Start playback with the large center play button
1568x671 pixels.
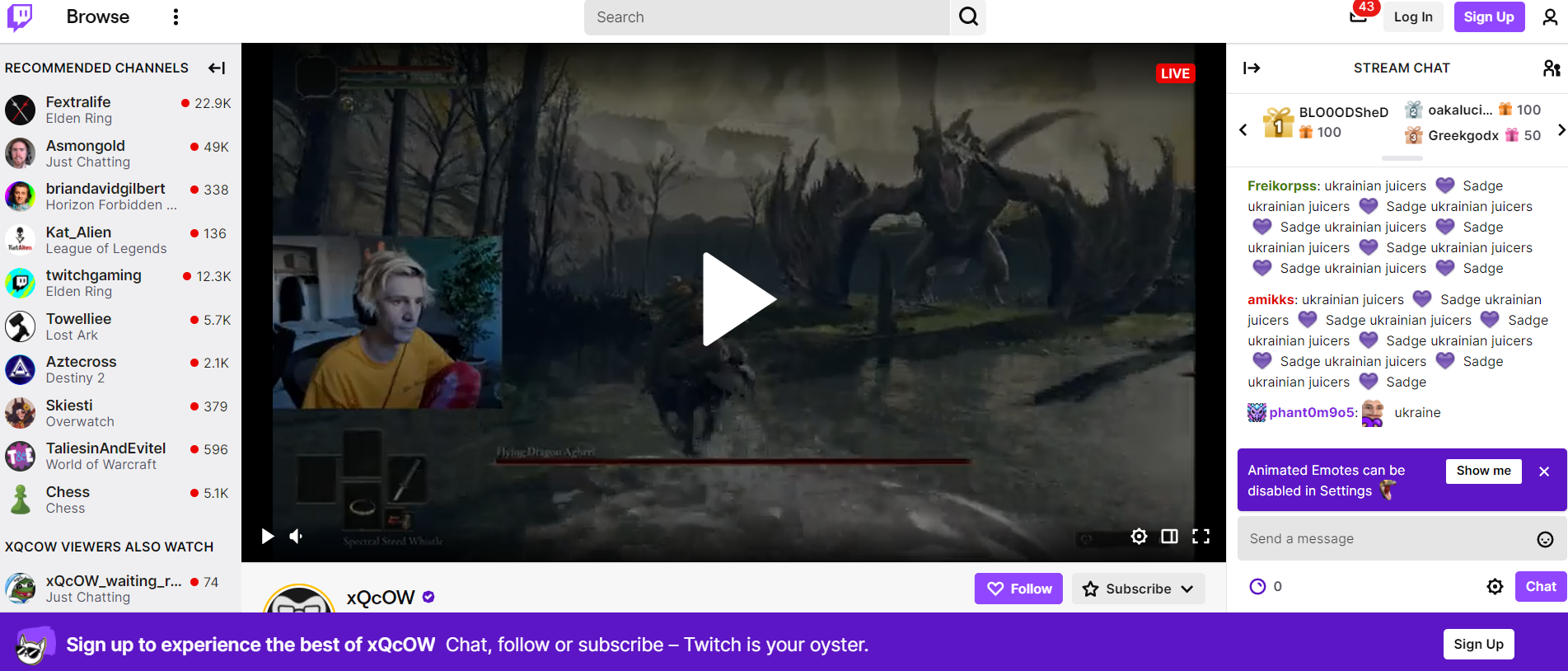(x=738, y=299)
